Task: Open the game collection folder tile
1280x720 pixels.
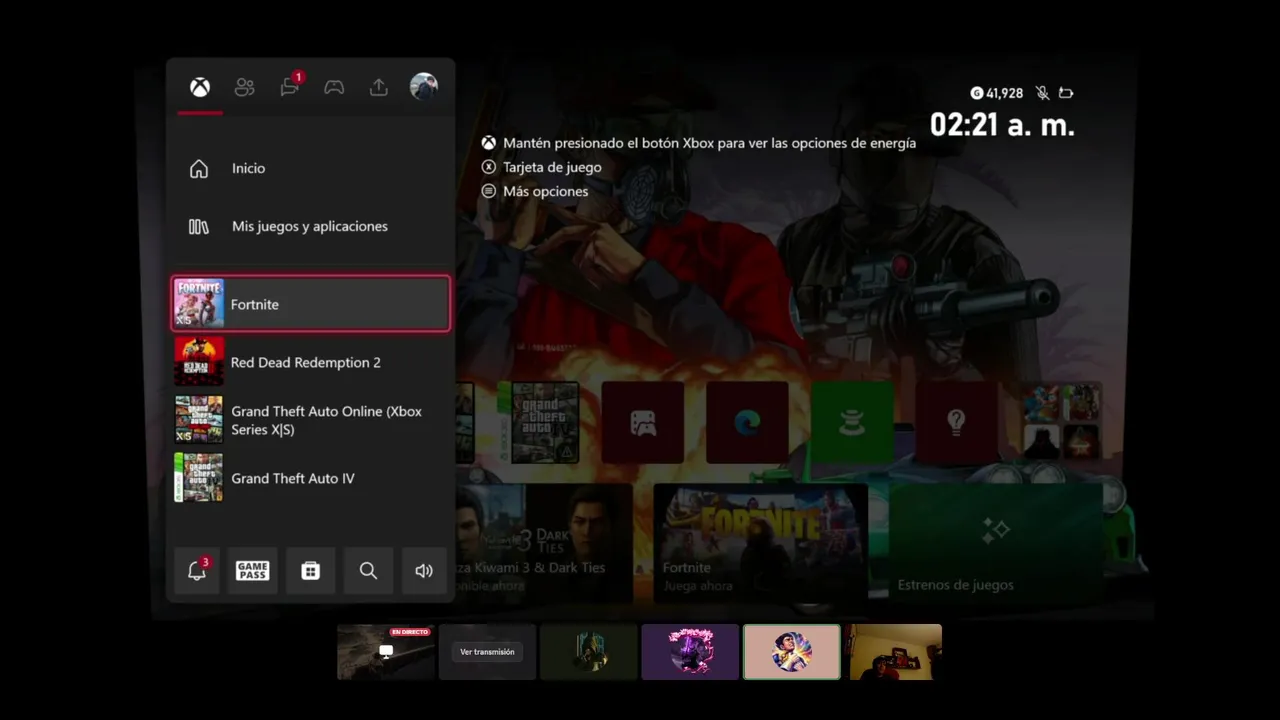Action: coord(1061,422)
